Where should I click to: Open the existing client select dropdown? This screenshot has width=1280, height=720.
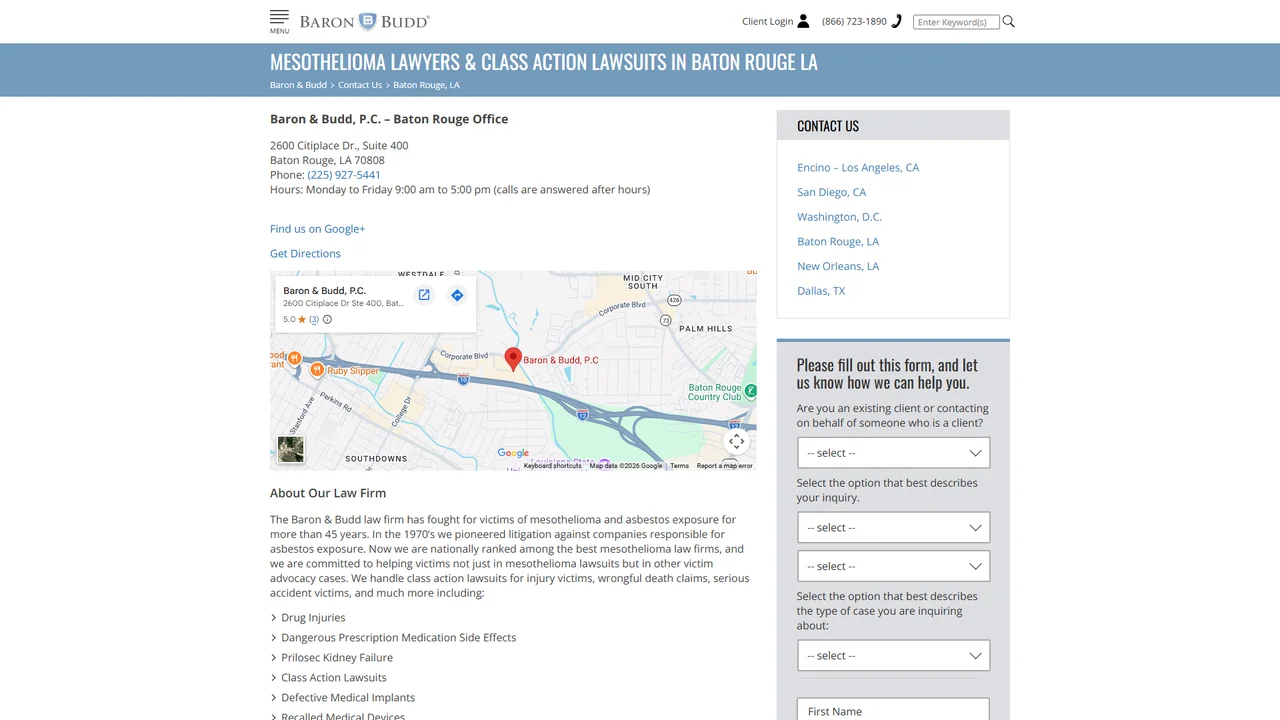pyautogui.click(x=894, y=453)
